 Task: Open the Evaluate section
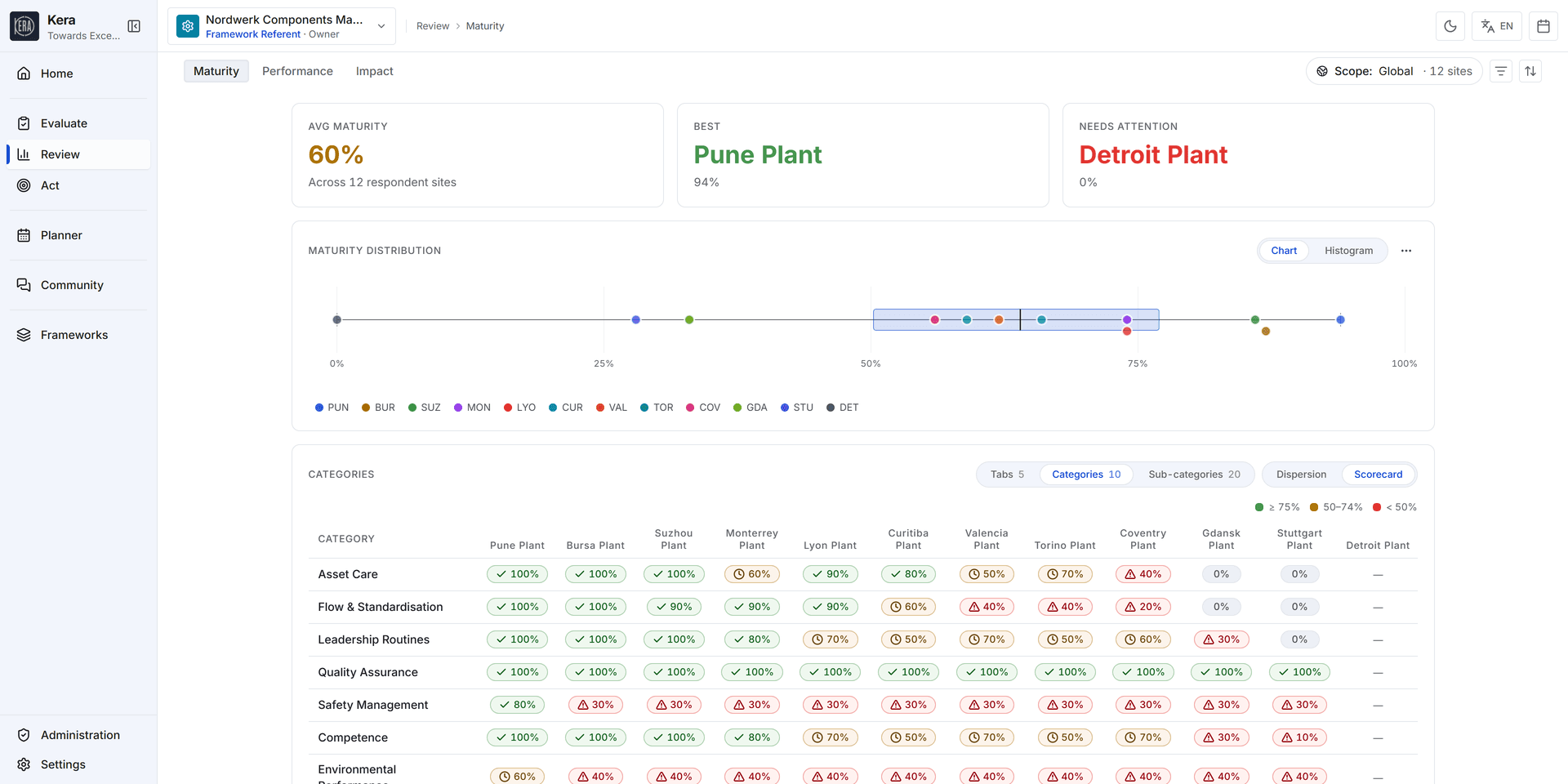coord(79,123)
